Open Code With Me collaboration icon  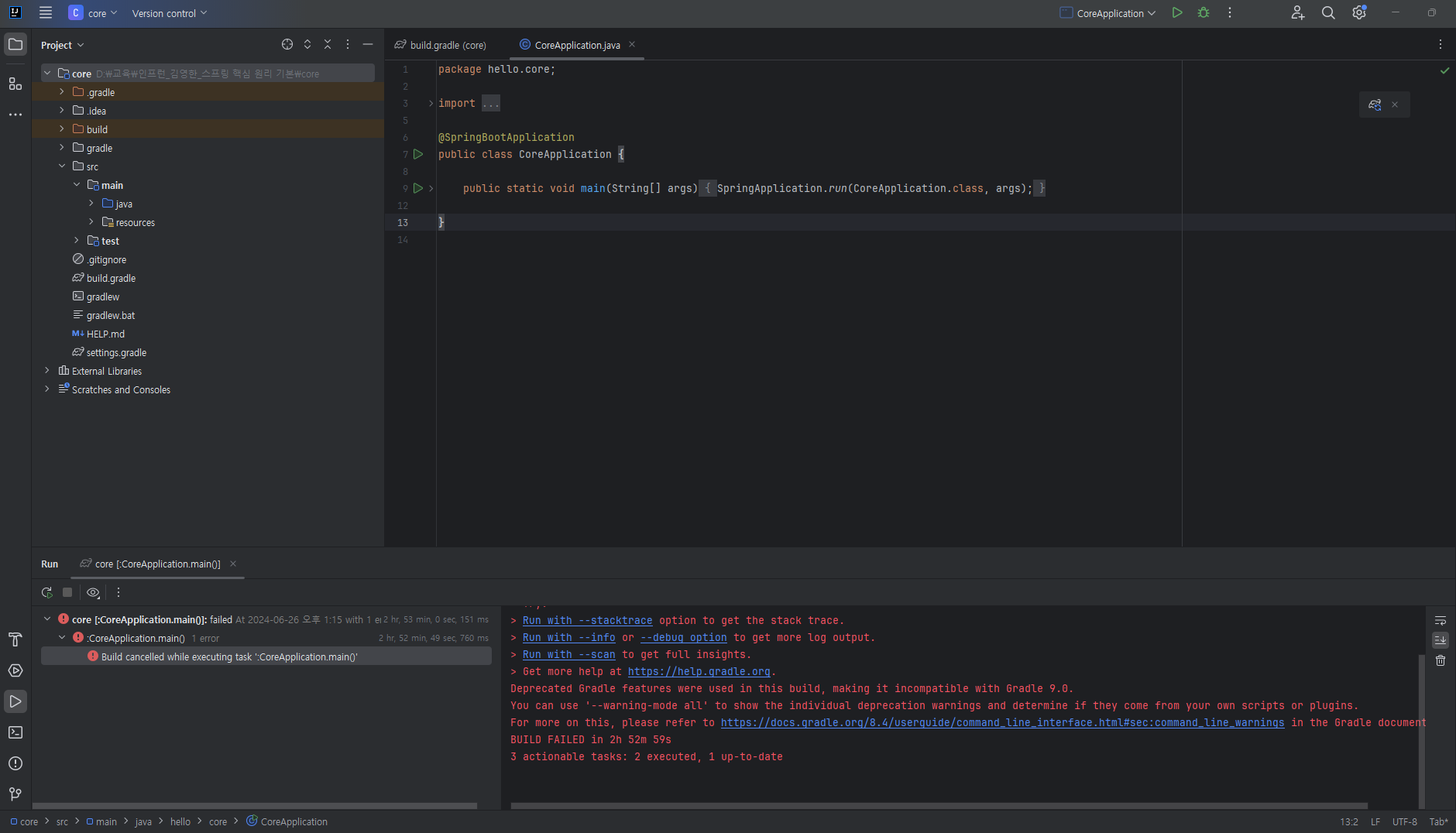point(1298,12)
